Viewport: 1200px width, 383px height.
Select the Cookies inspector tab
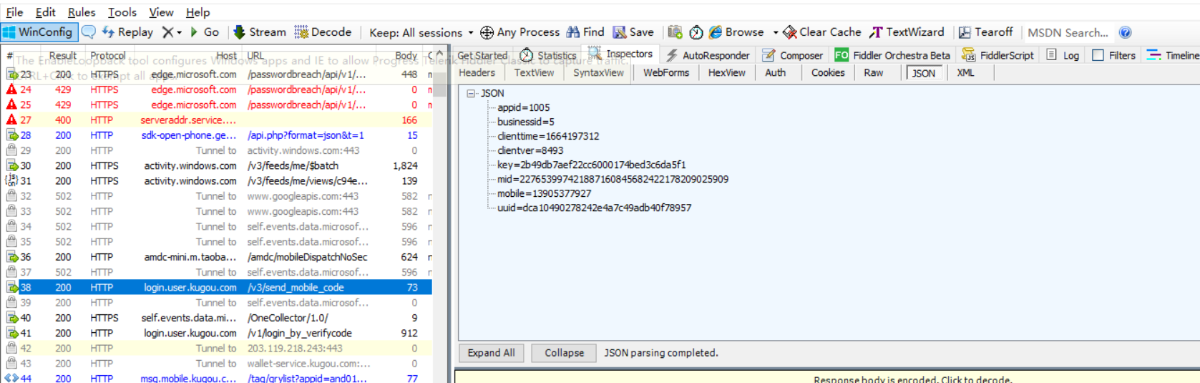[827, 73]
